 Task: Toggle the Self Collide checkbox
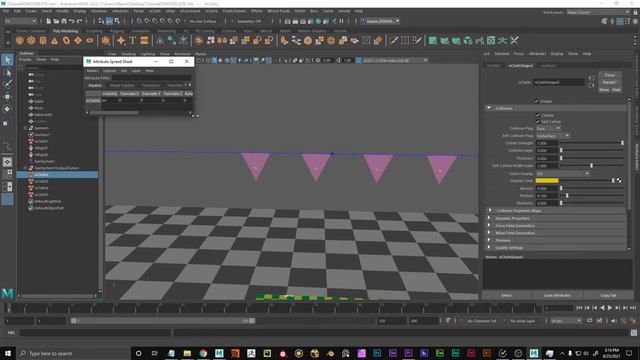pyautogui.click(x=538, y=122)
